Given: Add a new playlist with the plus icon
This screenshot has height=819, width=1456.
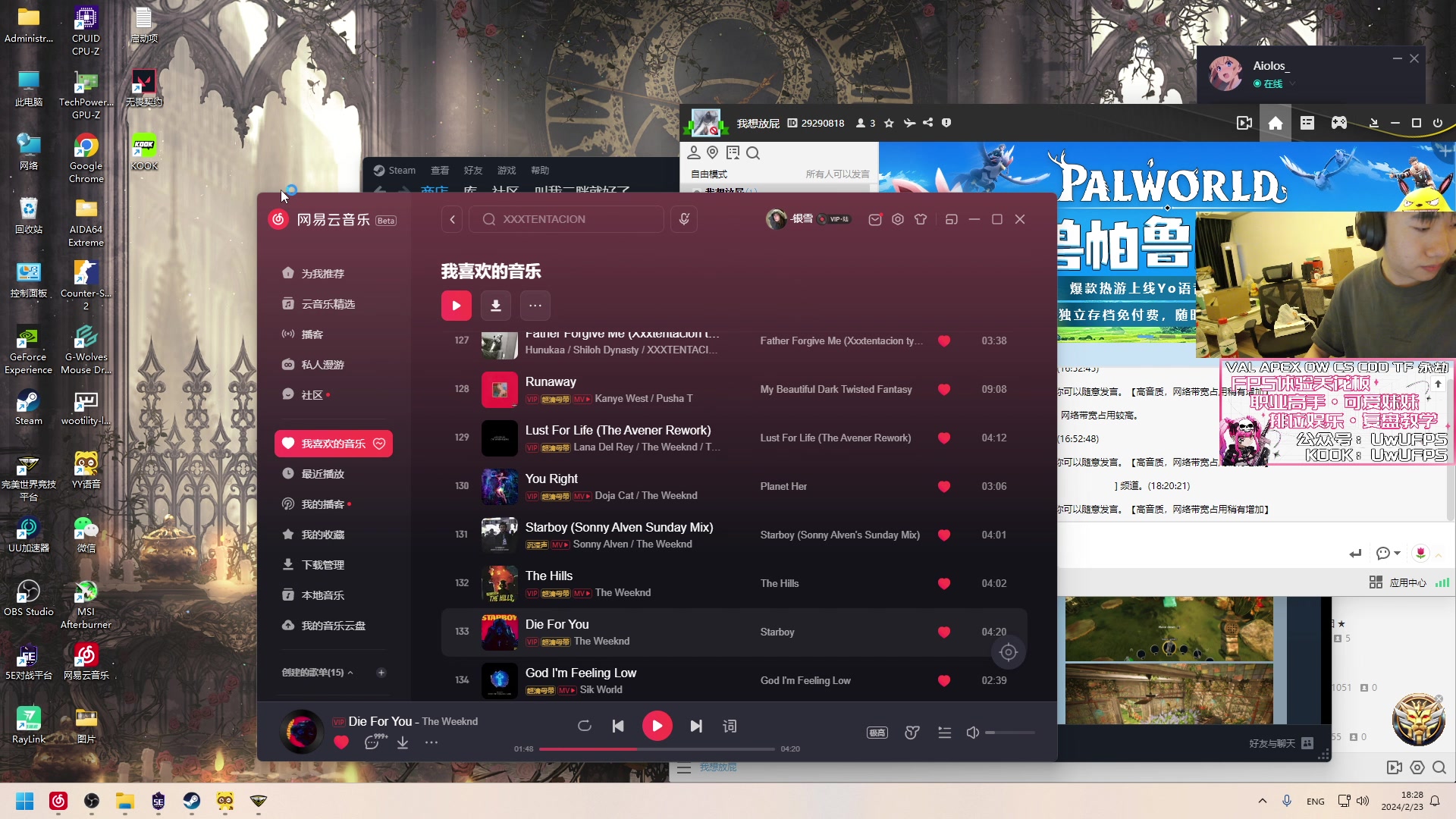Looking at the screenshot, I should pos(381,673).
